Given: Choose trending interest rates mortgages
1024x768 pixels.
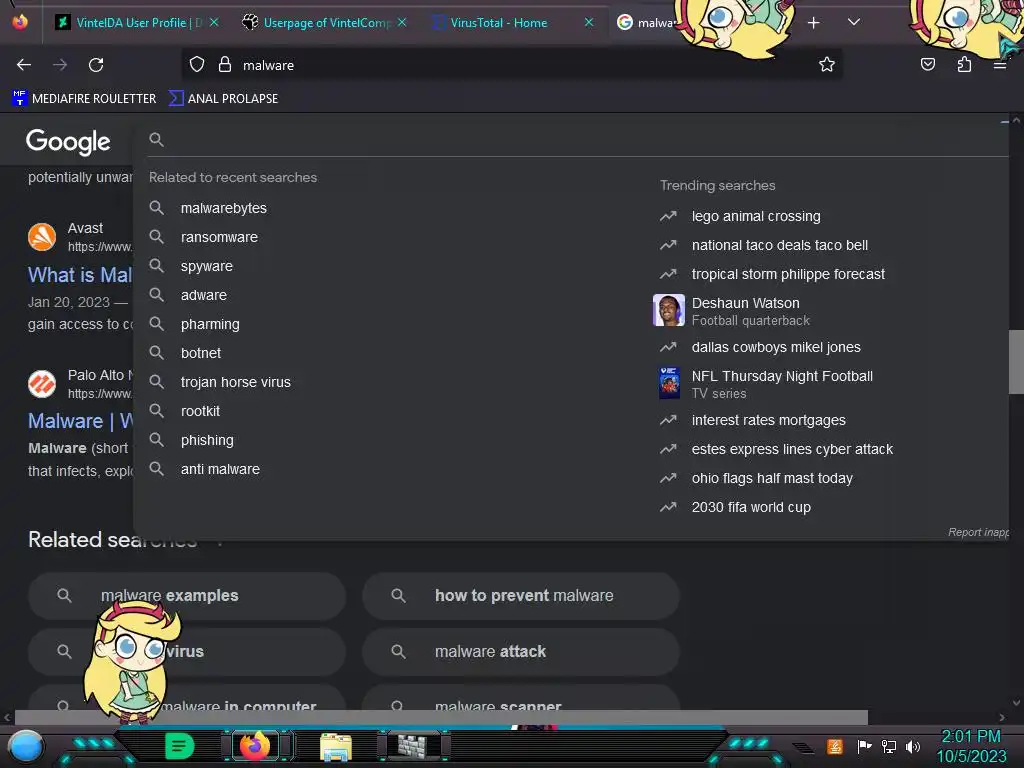Looking at the screenshot, I should pyautogui.click(x=768, y=421).
